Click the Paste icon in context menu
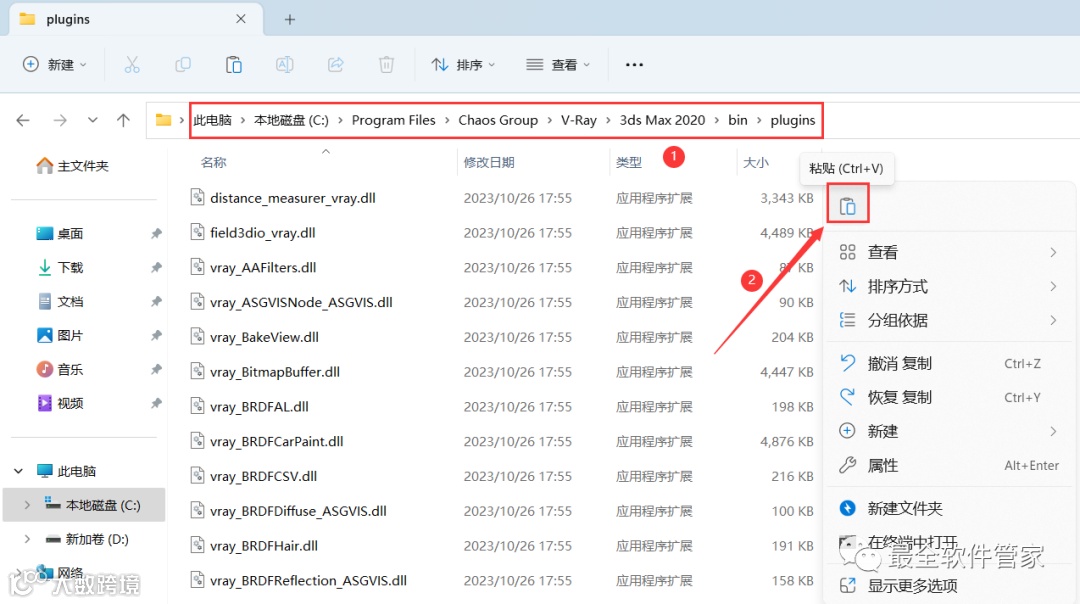 tap(848, 205)
